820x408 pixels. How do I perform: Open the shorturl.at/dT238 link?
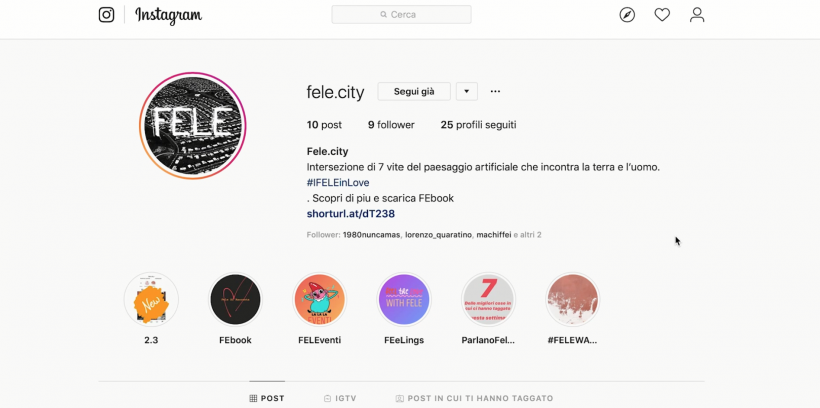350,214
